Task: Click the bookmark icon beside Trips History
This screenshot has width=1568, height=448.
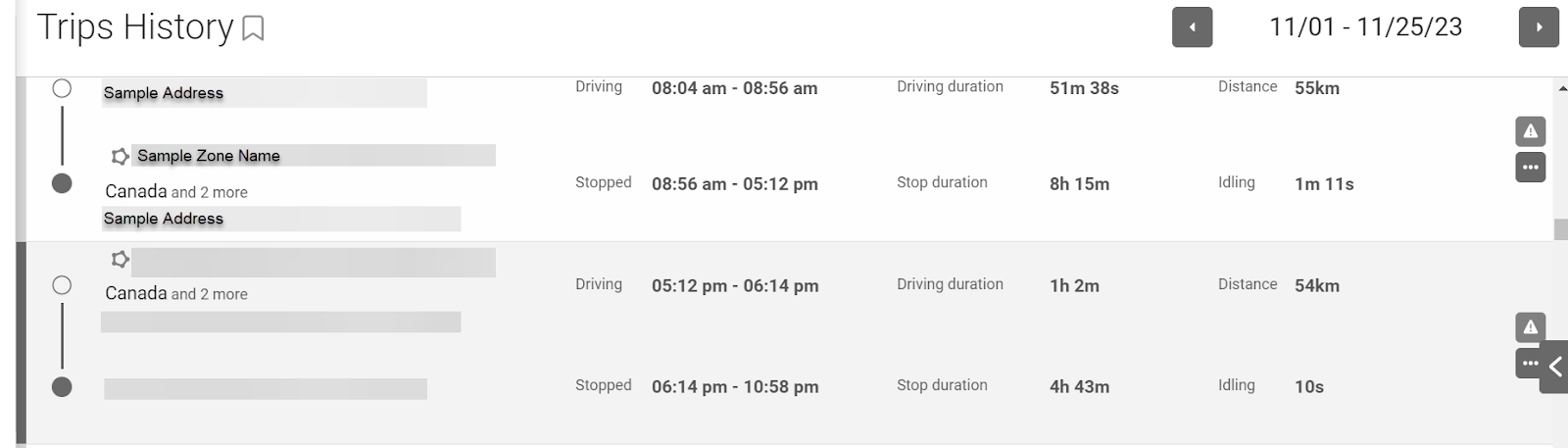Action: [253, 28]
